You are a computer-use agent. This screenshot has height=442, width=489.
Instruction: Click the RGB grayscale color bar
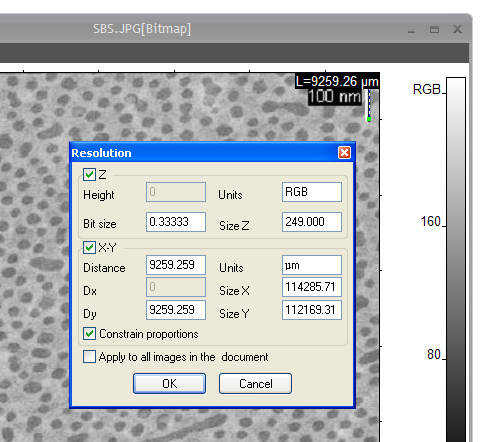pyautogui.click(x=456, y=260)
